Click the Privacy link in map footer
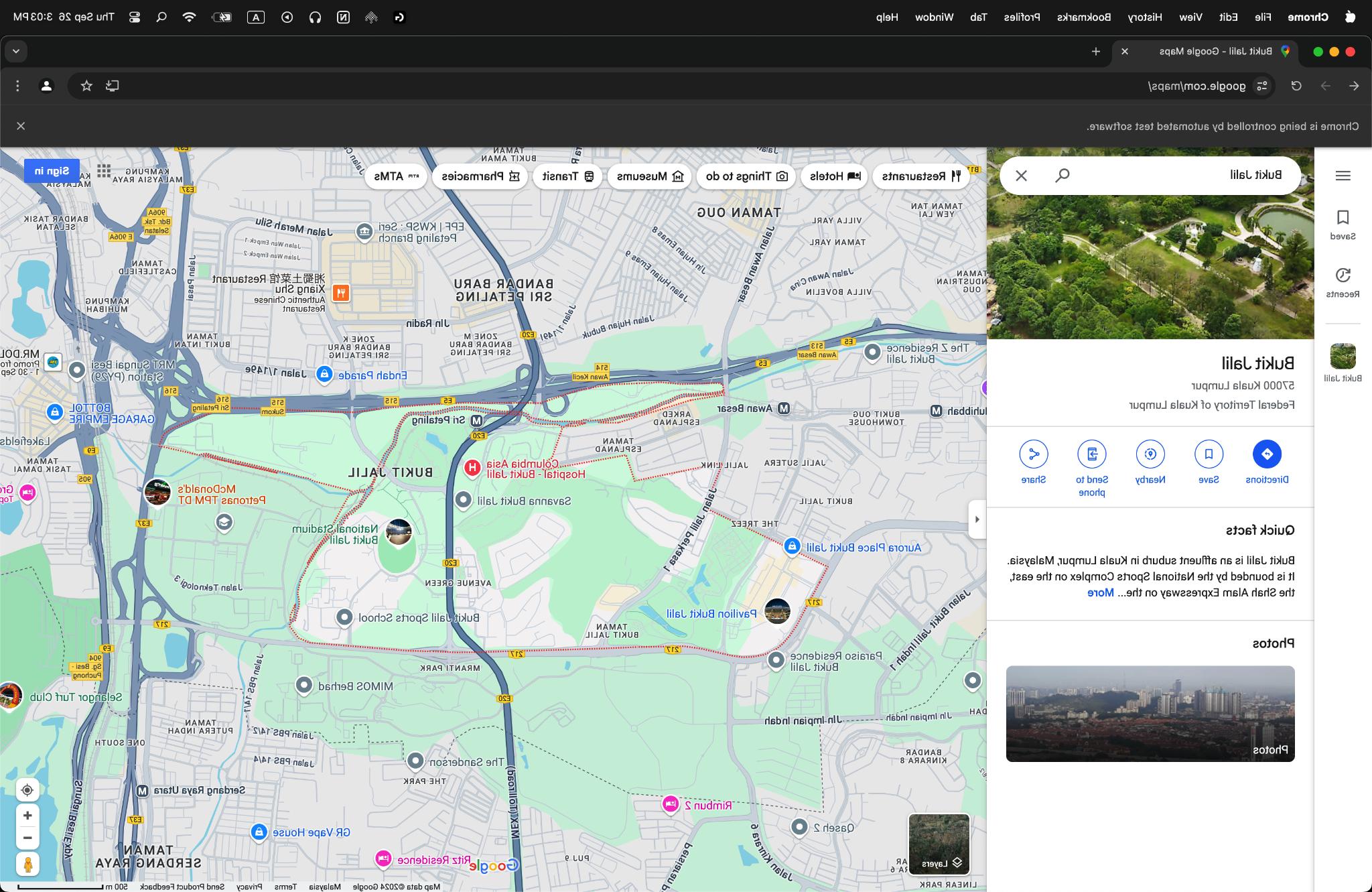Image resolution: width=1372 pixels, height=892 pixels. coord(250,887)
